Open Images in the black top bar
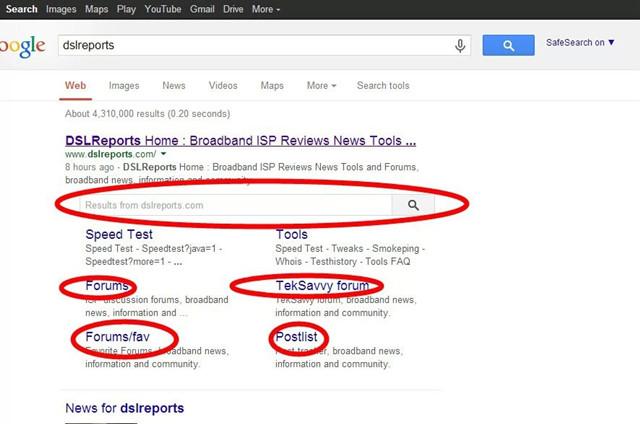Image resolution: width=640 pixels, height=424 pixels. [61, 9]
